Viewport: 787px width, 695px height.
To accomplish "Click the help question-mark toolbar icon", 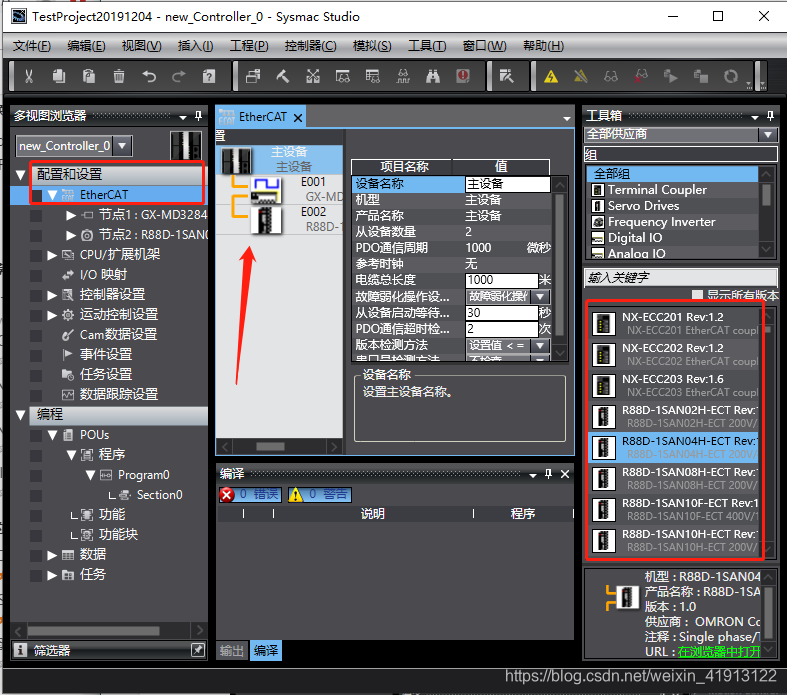I will tap(209, 76).
